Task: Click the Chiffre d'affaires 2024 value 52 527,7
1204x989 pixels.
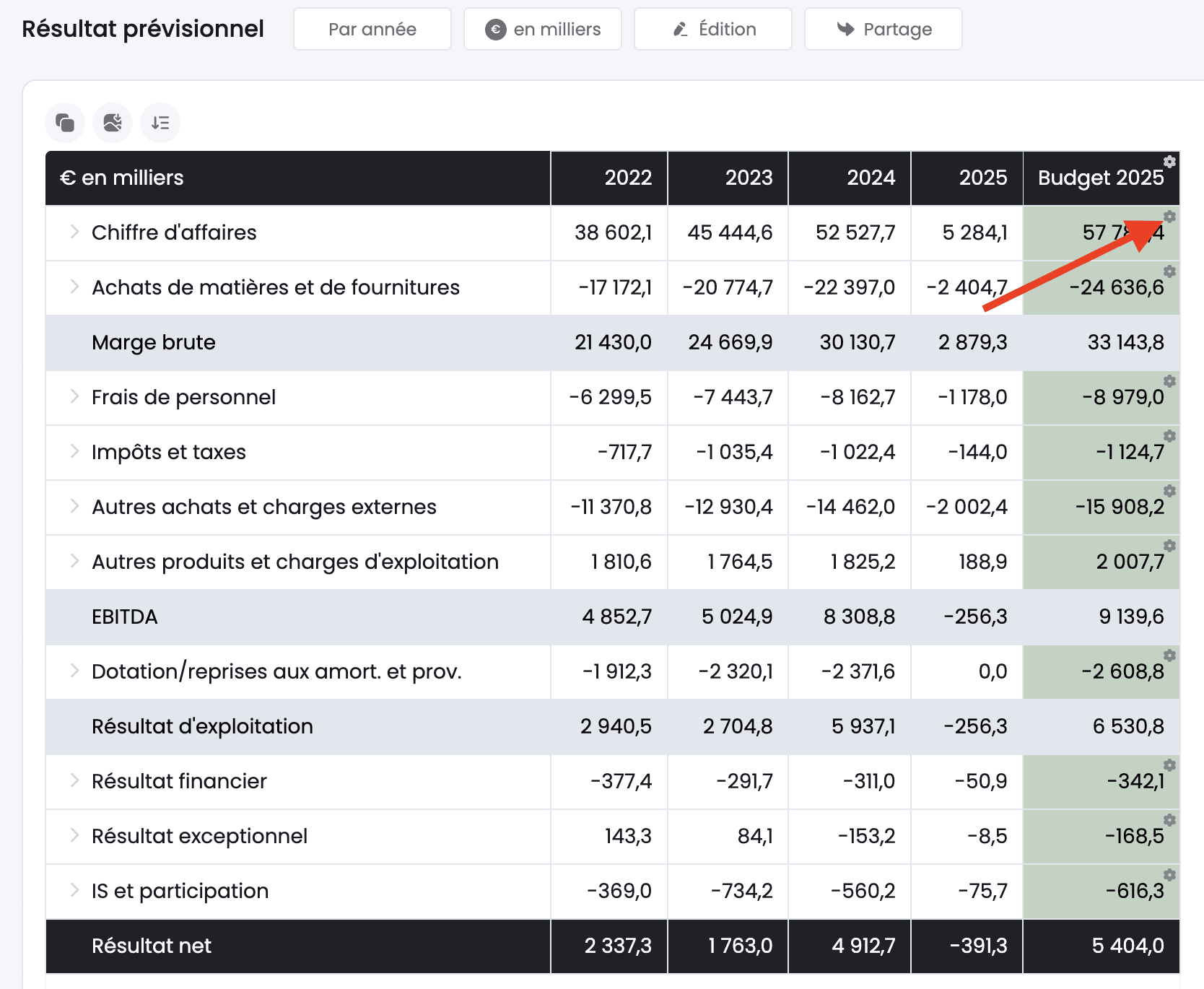Action: pyautogui.click(x=855, y=232)
